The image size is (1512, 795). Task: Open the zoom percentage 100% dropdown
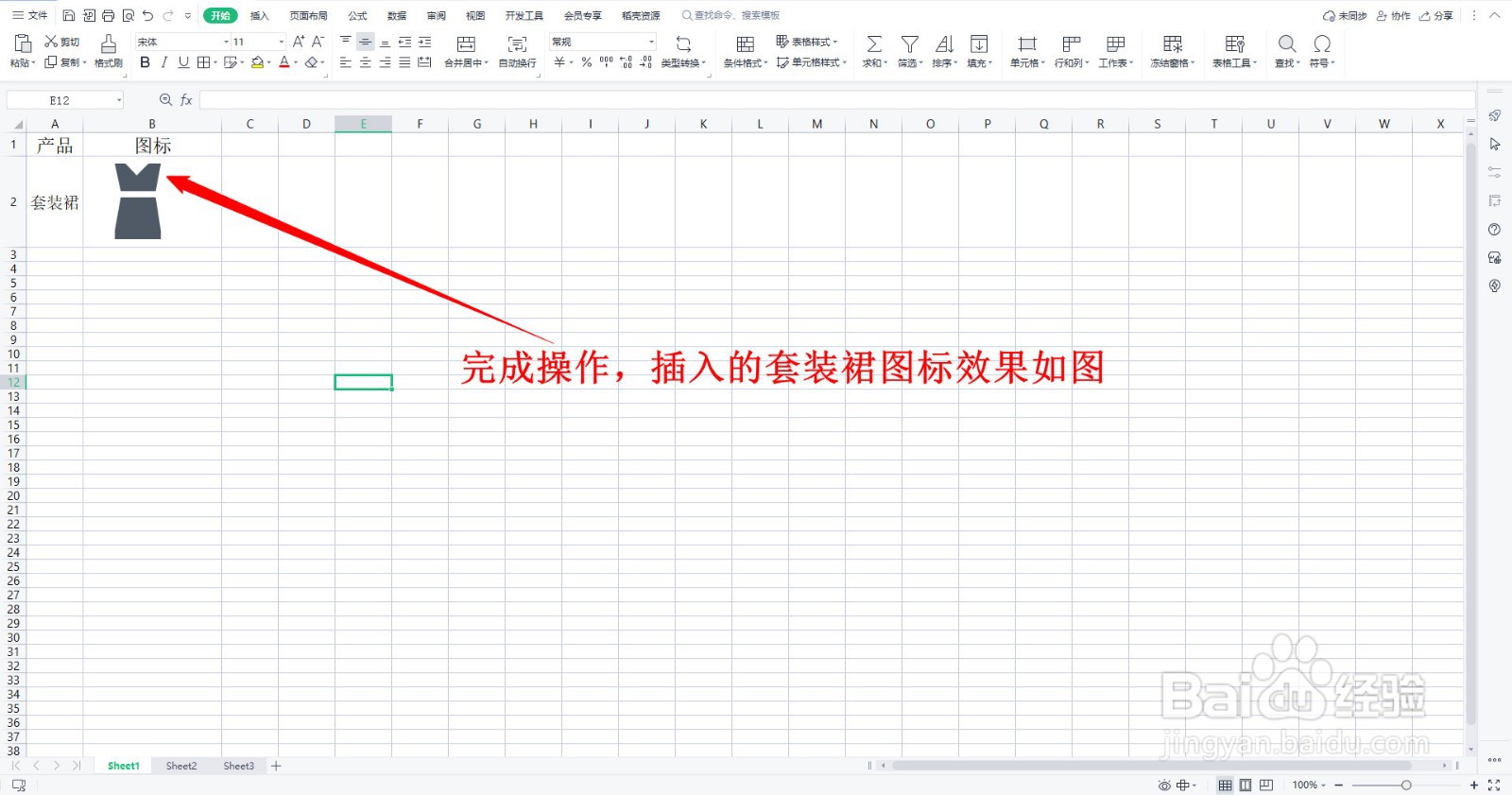click(x=1309, y=785)
